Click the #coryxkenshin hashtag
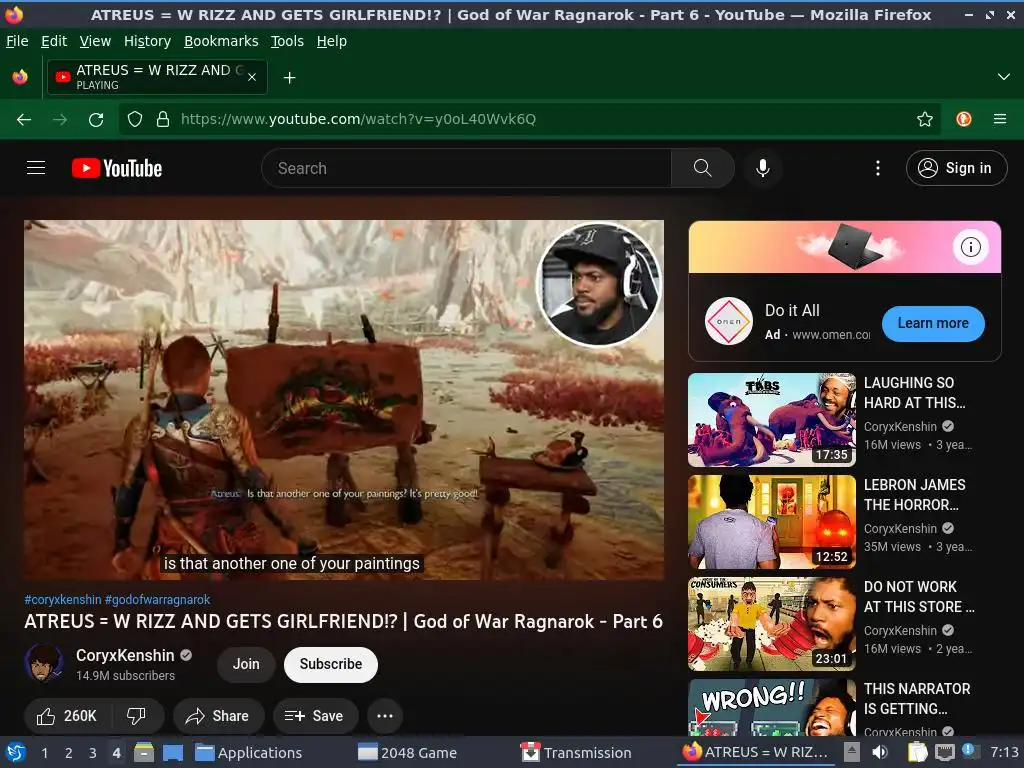Image resolution: width=1024 pixels, height=768 pixels. tap(63, 600)
